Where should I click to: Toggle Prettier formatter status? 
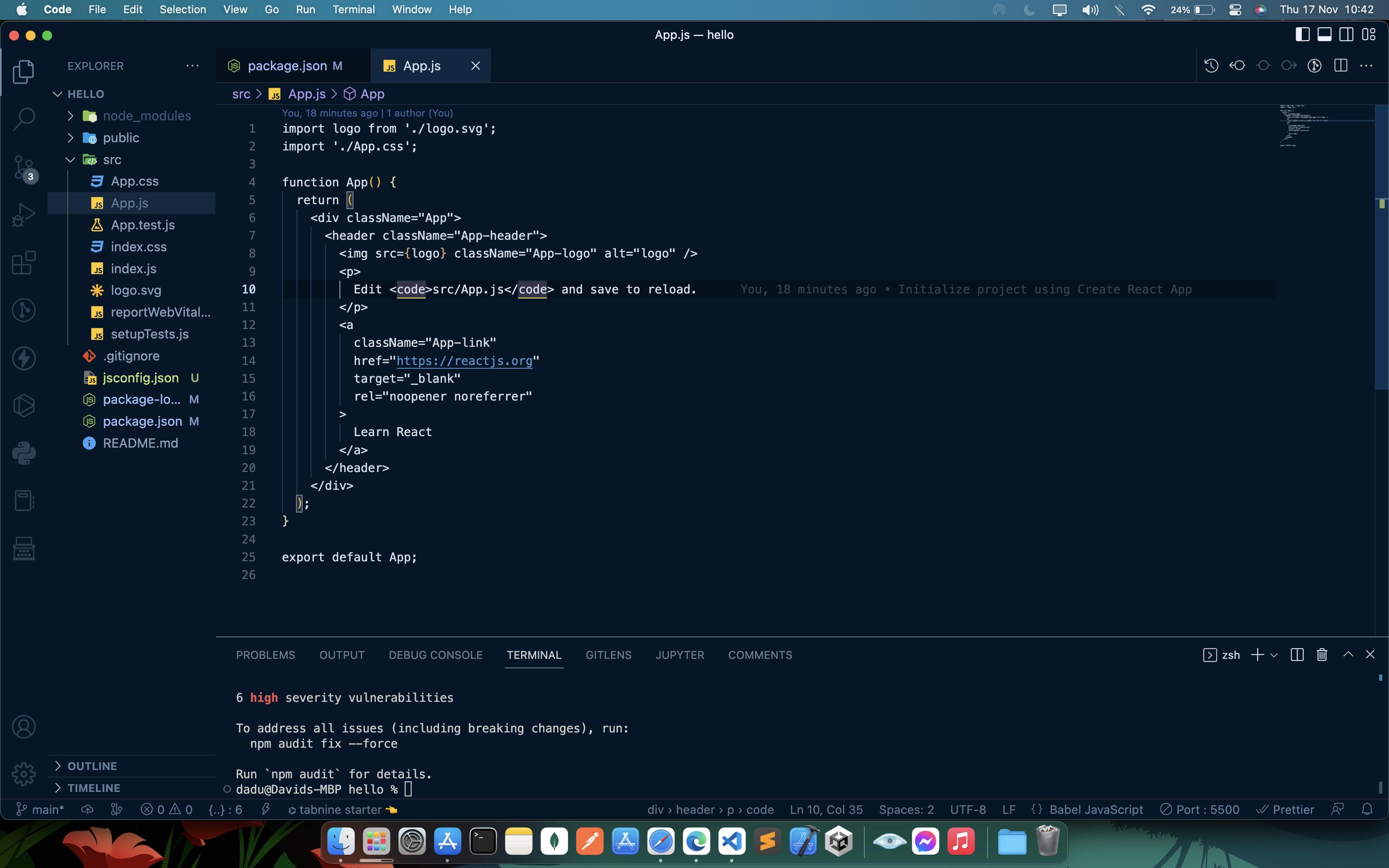tap(1284, 809)
